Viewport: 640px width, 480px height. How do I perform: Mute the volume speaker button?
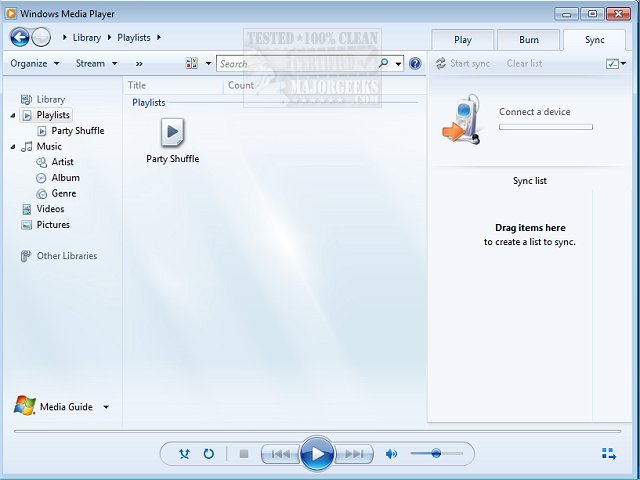(391, 453)
